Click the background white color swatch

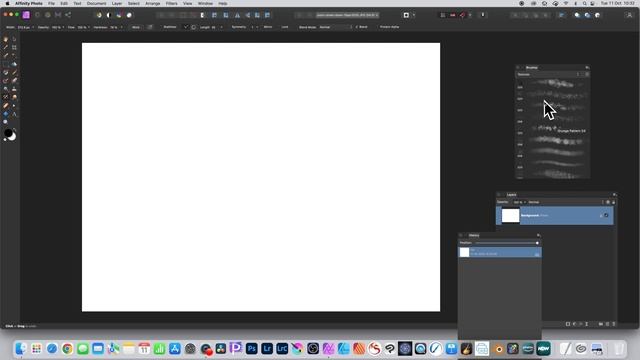[x=13, y=137]
